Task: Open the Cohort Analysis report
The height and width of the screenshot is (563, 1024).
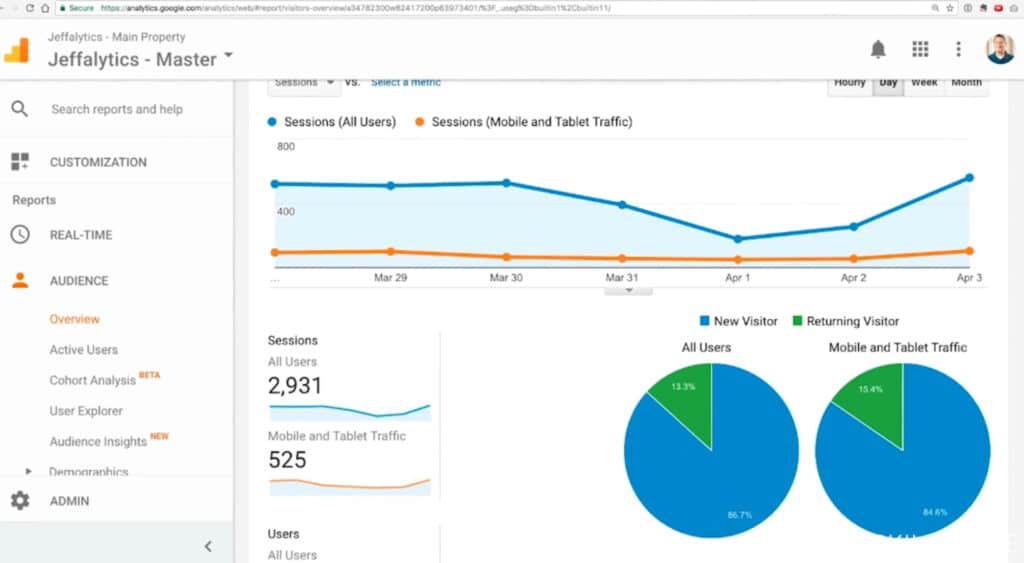Action: click(93, 380)
